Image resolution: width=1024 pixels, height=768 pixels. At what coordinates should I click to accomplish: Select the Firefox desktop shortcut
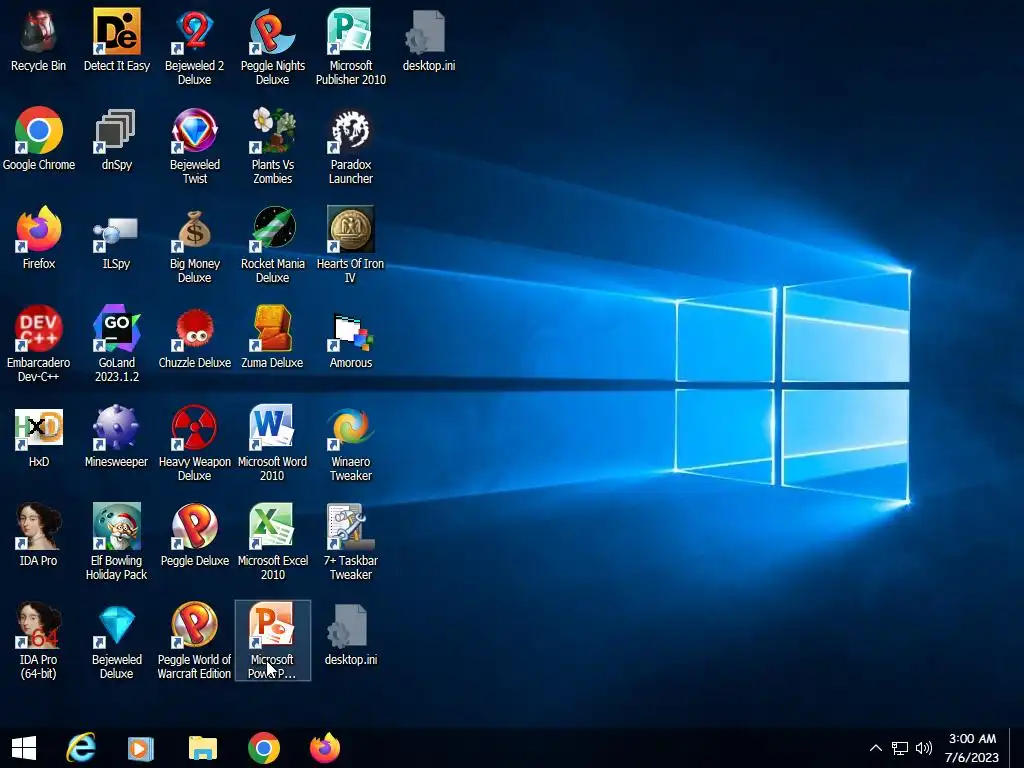pyautogui.click(x=39, y=238)
